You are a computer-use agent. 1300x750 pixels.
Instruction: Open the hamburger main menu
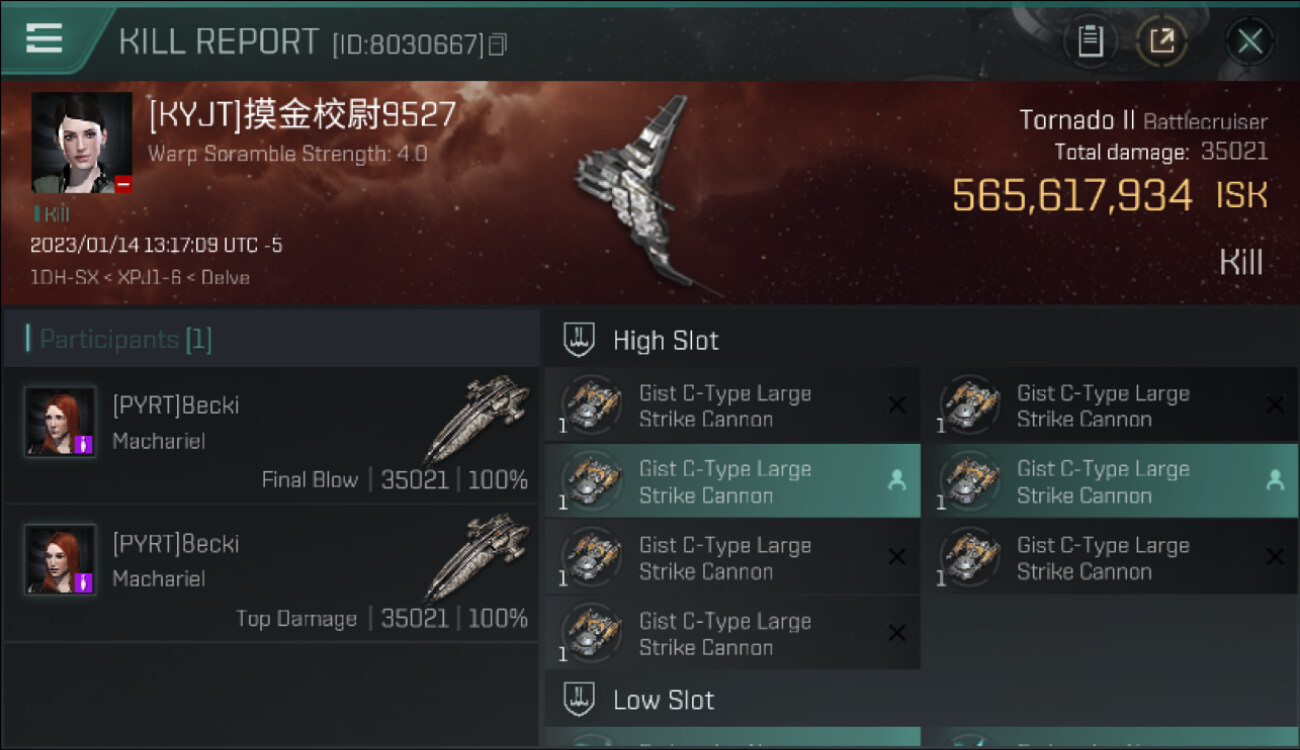[44, 38]
